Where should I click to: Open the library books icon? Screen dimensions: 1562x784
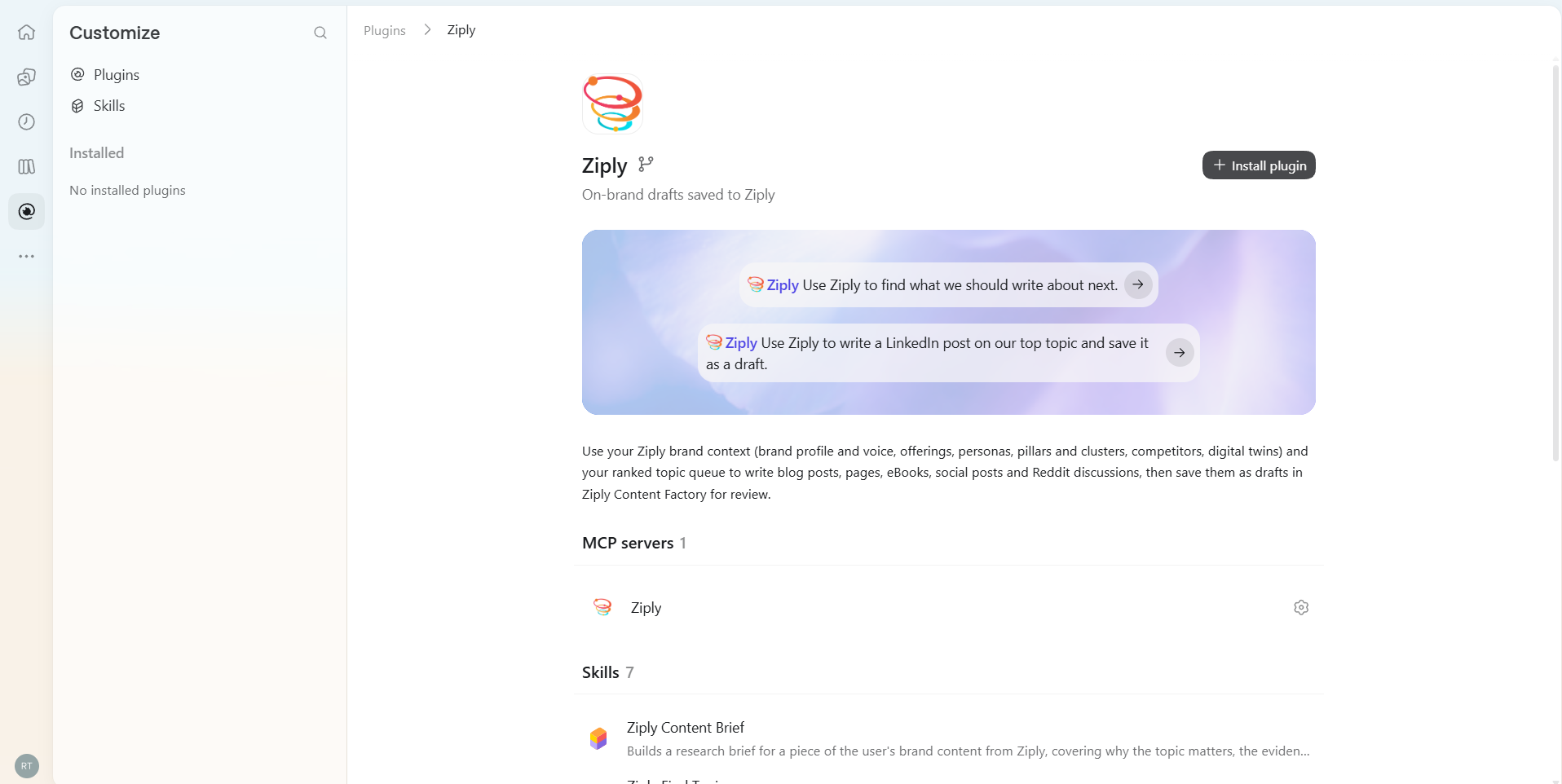(26, 166)
